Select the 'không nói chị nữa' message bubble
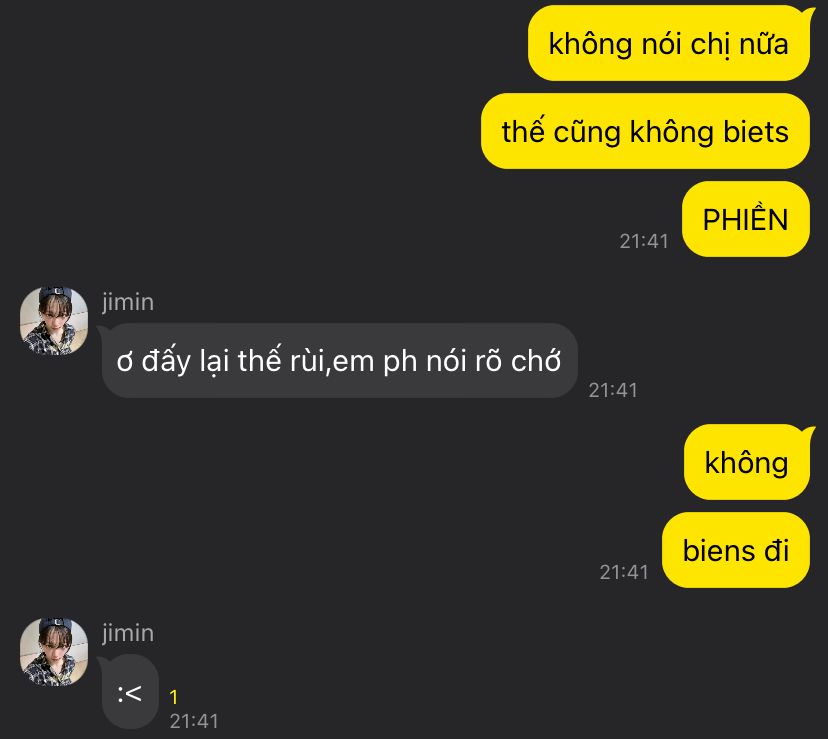The image size is (828, 739). pos(669,43)
